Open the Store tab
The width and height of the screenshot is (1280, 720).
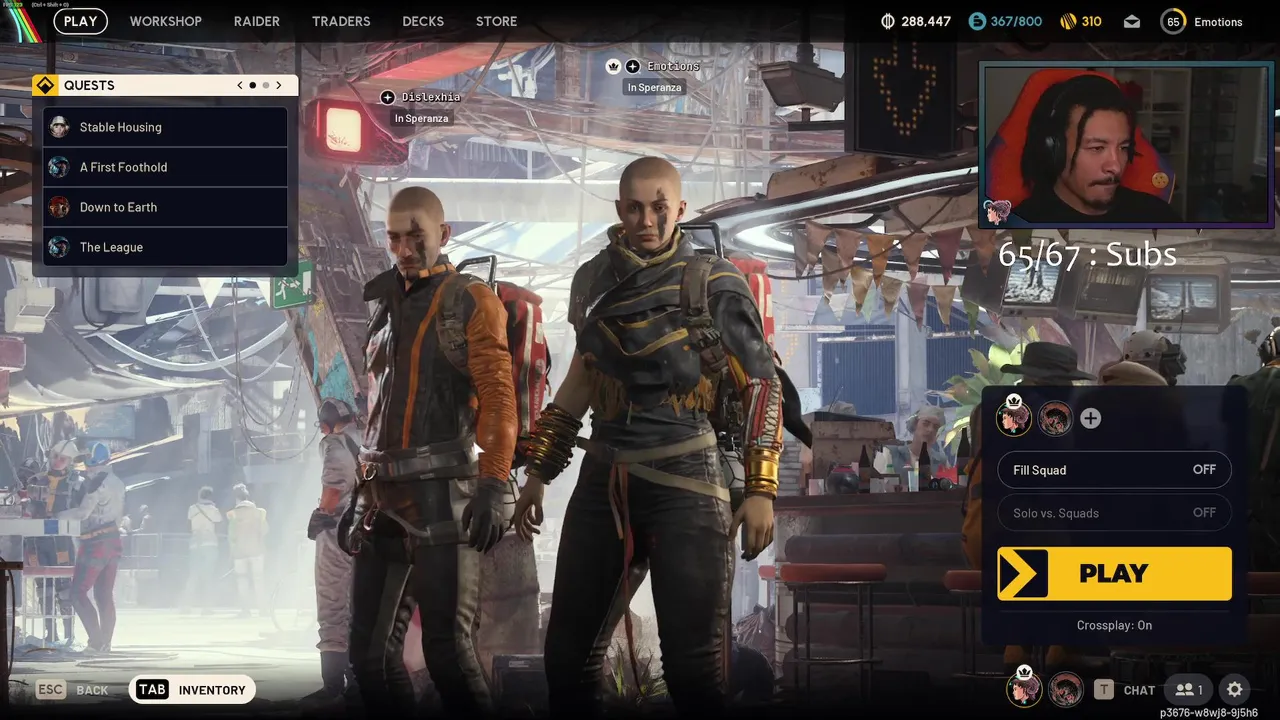497,21
